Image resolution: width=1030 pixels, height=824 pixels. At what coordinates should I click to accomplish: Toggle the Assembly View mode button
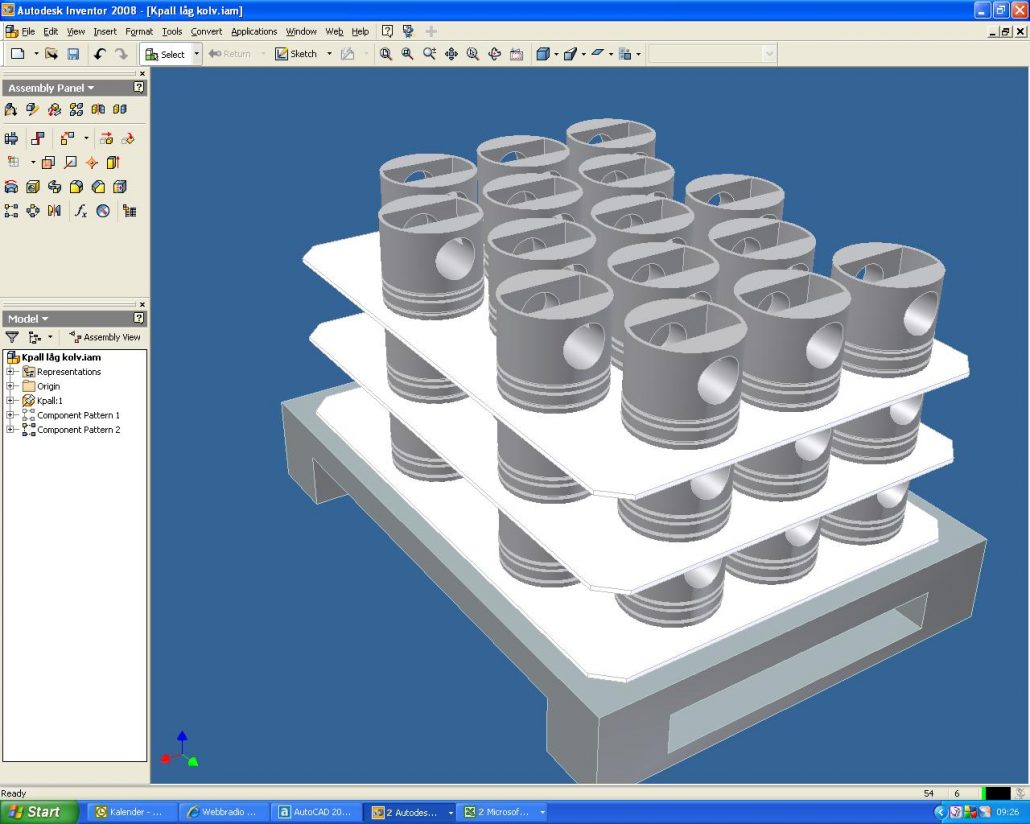point(105,338)
